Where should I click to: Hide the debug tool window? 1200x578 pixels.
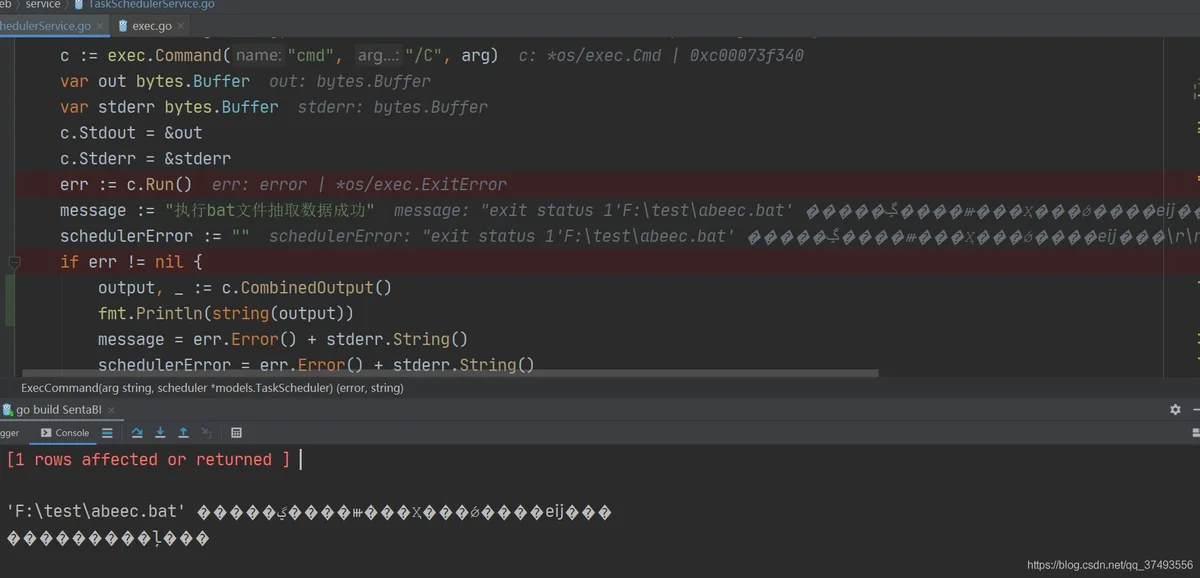[x=1196, y=410]
